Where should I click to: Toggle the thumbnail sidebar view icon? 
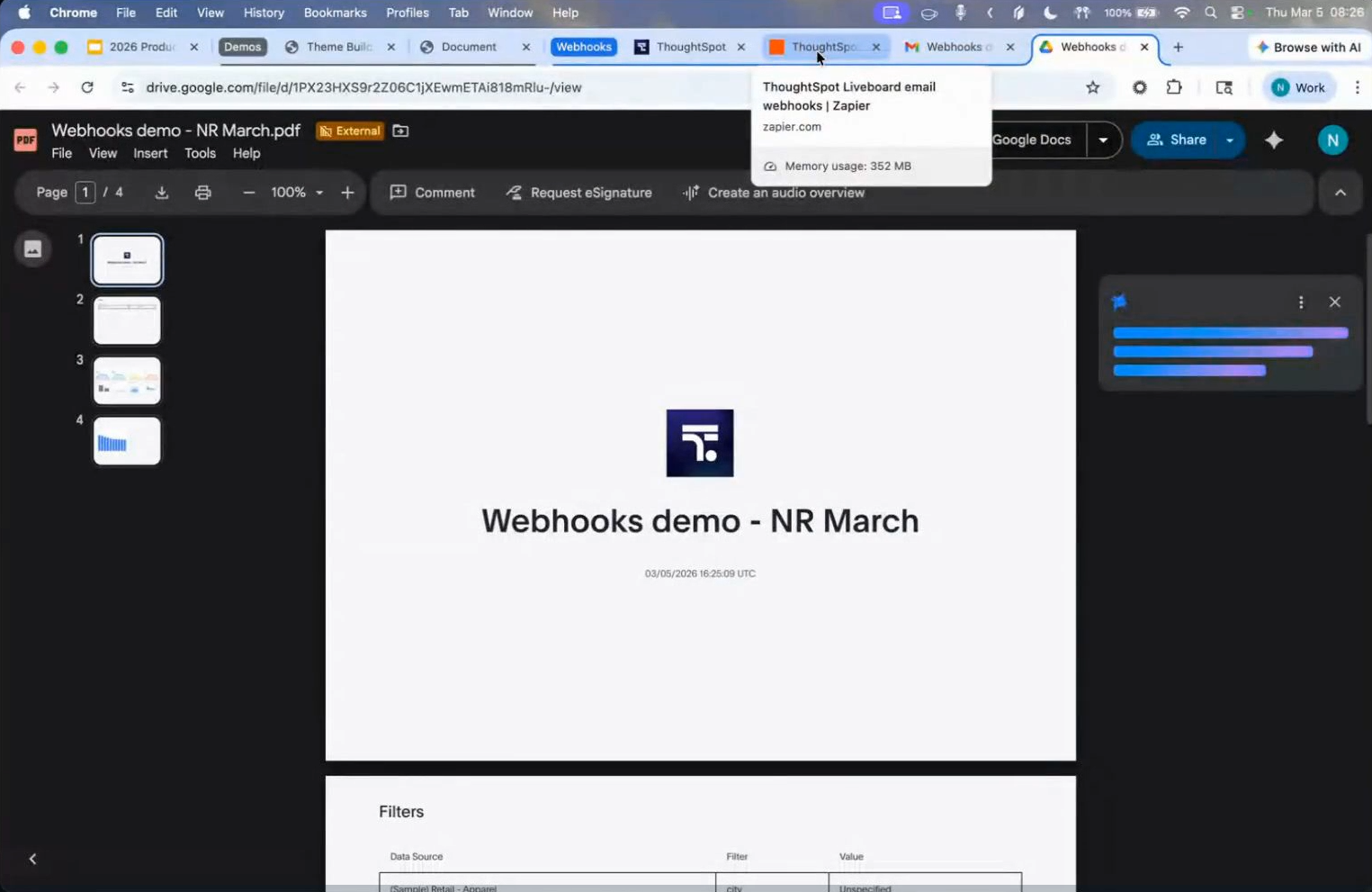33,249
